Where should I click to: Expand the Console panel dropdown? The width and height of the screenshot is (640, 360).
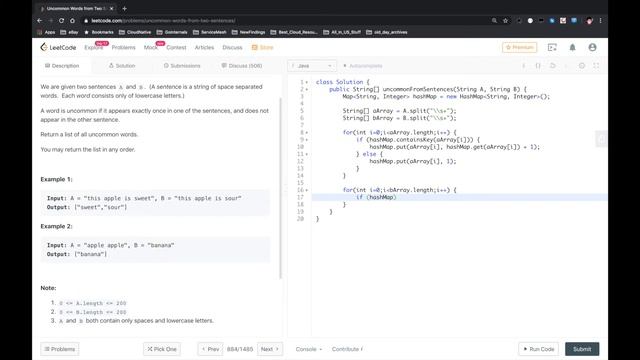(309, 349)
